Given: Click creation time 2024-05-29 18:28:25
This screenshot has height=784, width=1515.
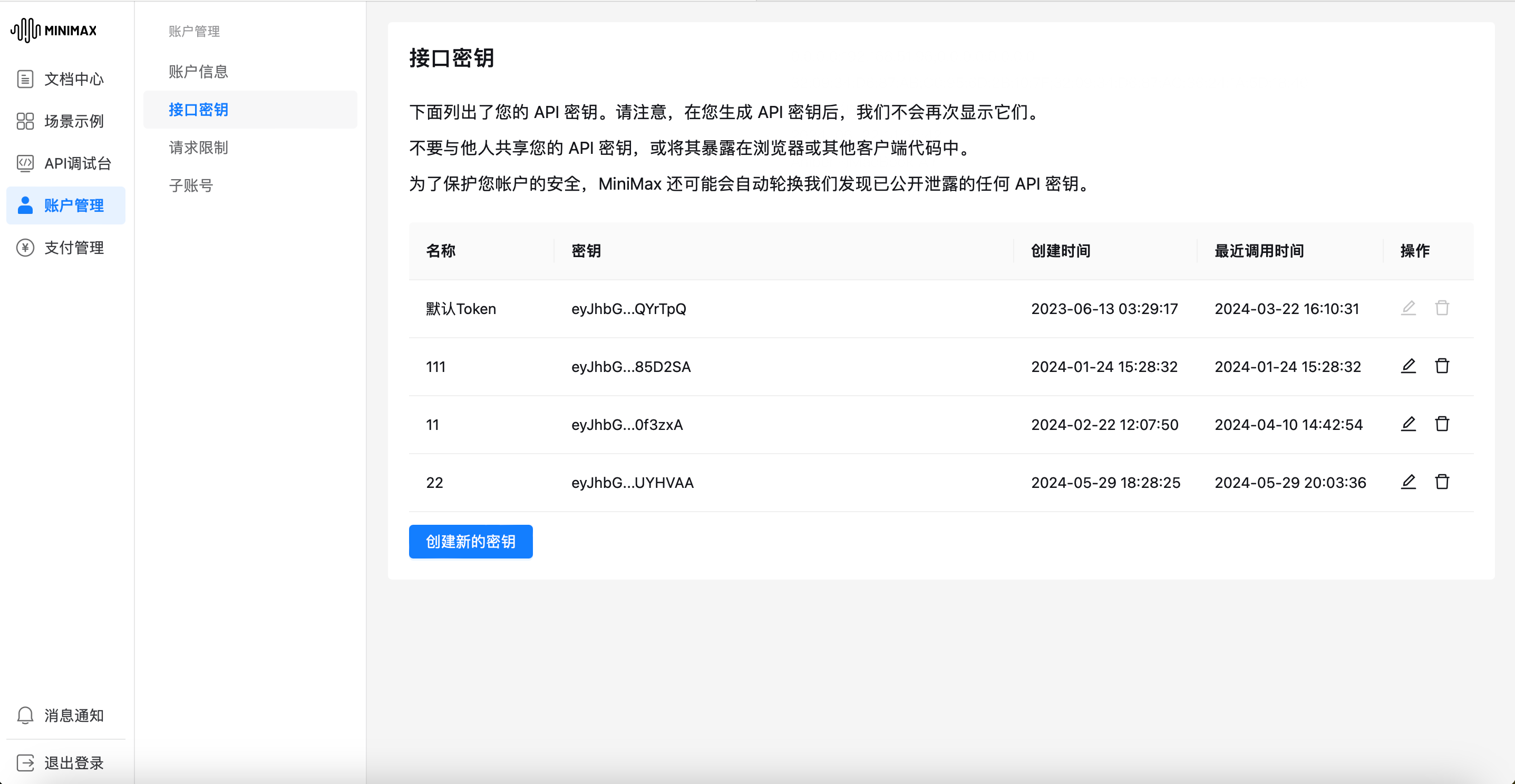Looking at the screenshot, I should tap(1105, 483).
